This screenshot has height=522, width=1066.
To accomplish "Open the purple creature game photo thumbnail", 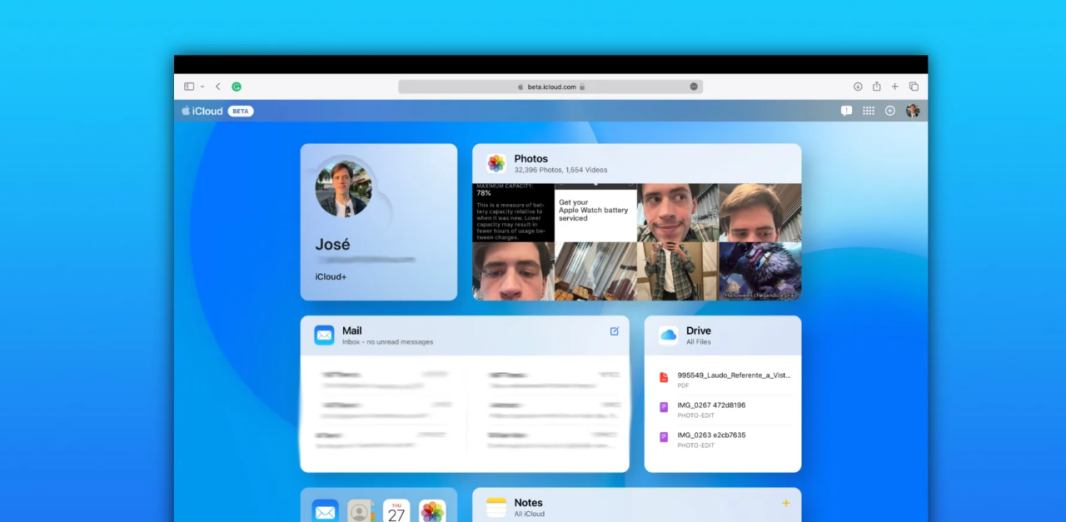I will pyautogui.click(x=760, y=271).
